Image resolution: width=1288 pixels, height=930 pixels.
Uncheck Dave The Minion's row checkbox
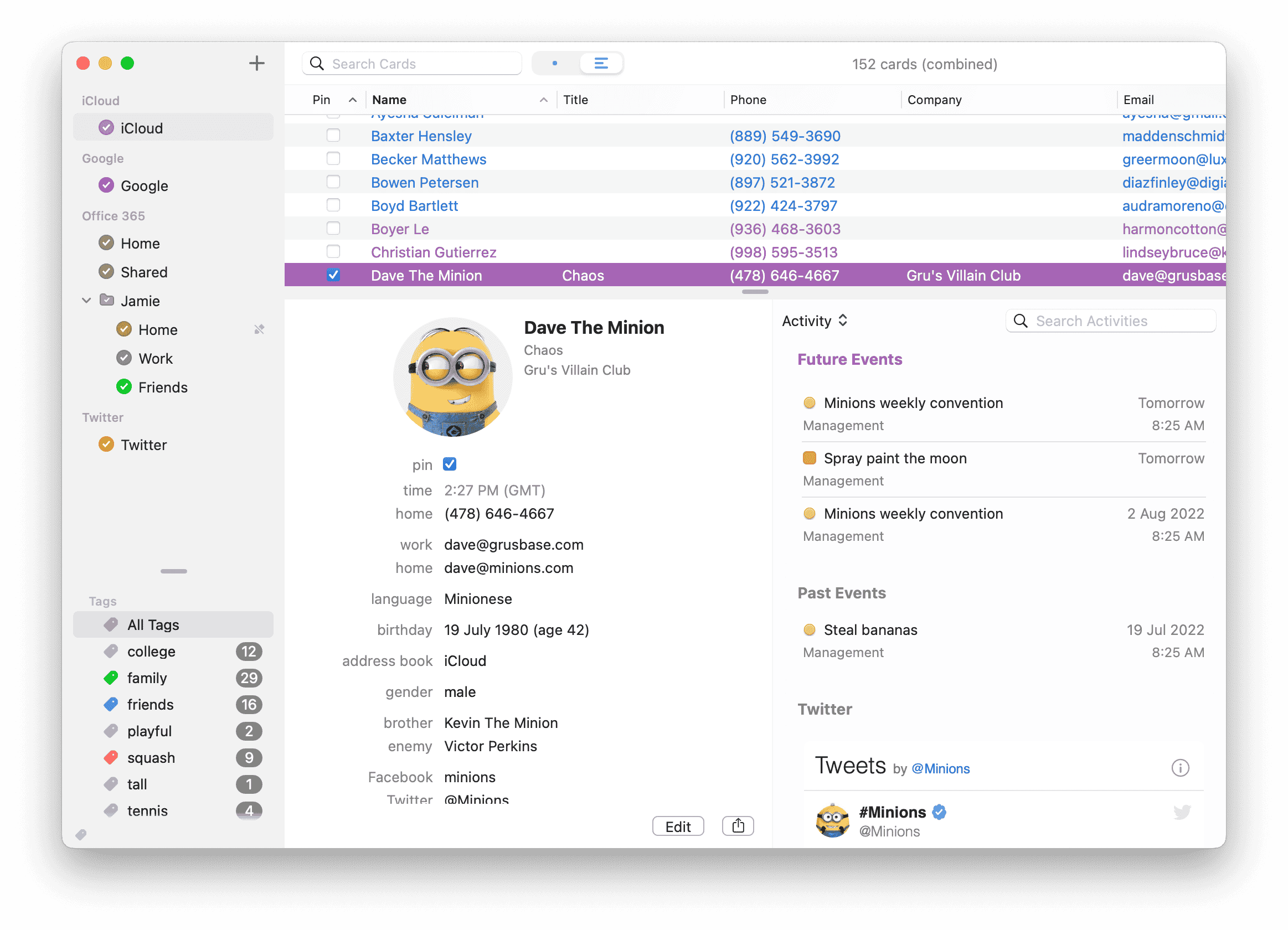tap(333, 275)
